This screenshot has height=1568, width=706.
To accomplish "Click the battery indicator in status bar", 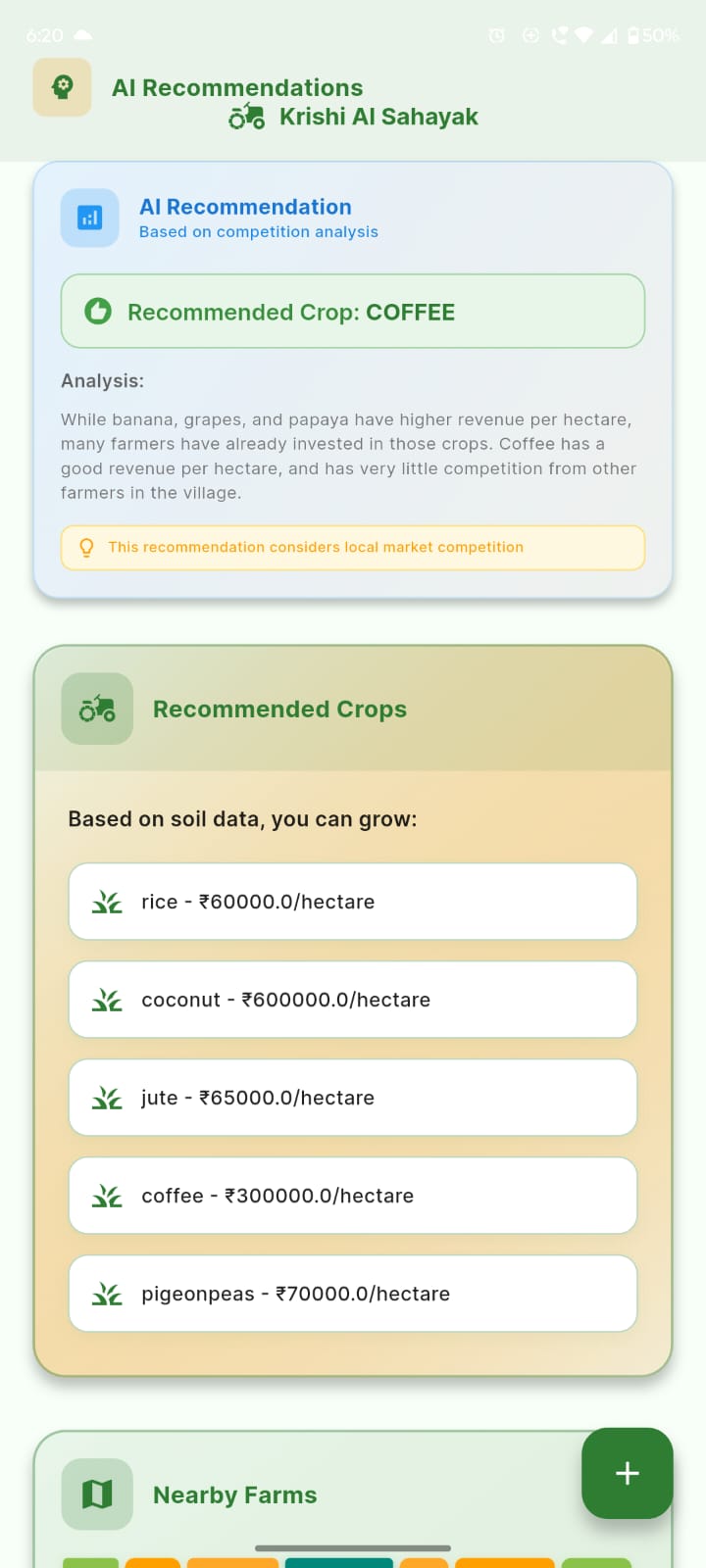I will [x=653, y=35].
